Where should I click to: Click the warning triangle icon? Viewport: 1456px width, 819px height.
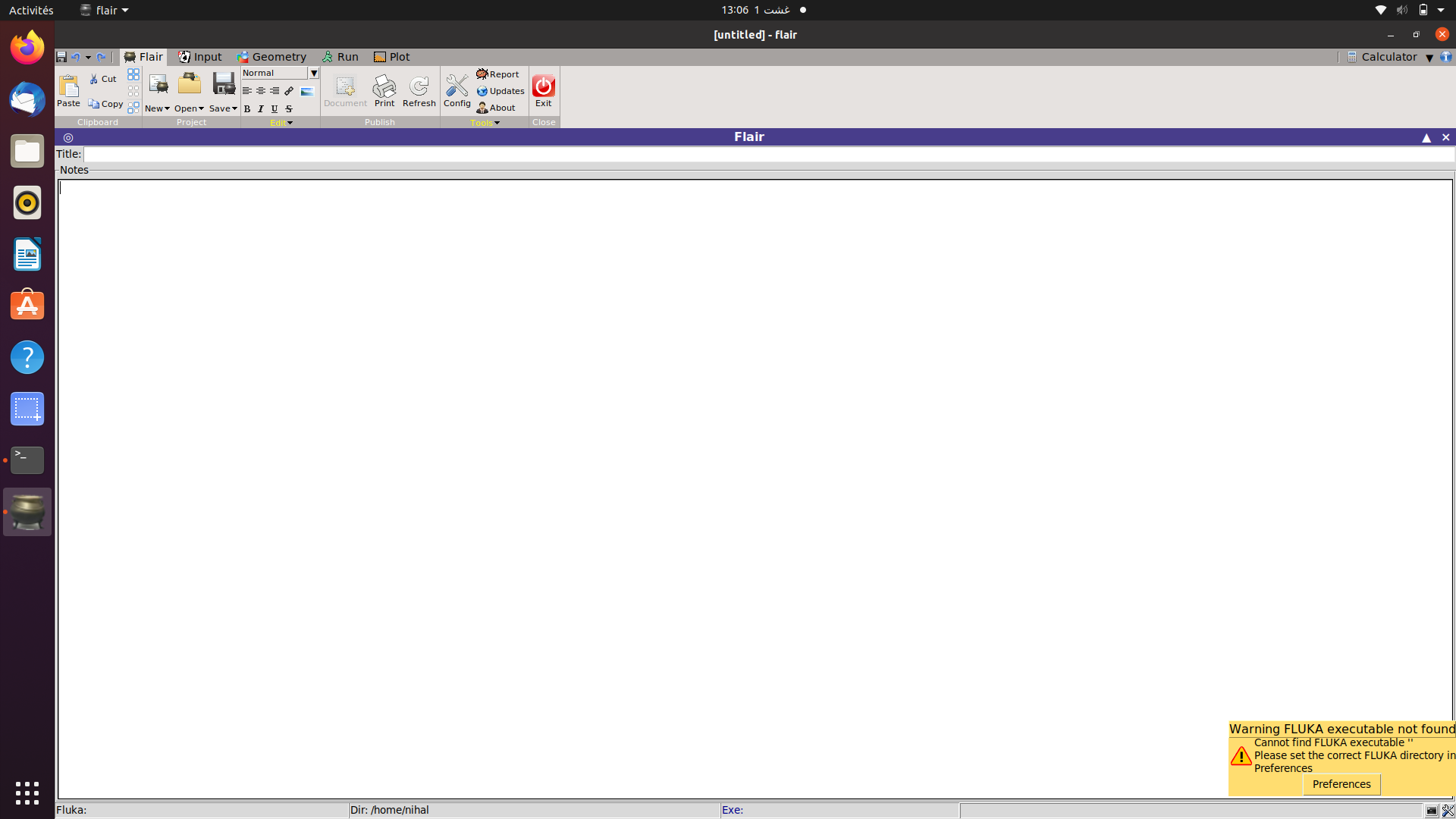click(1241, 756)
